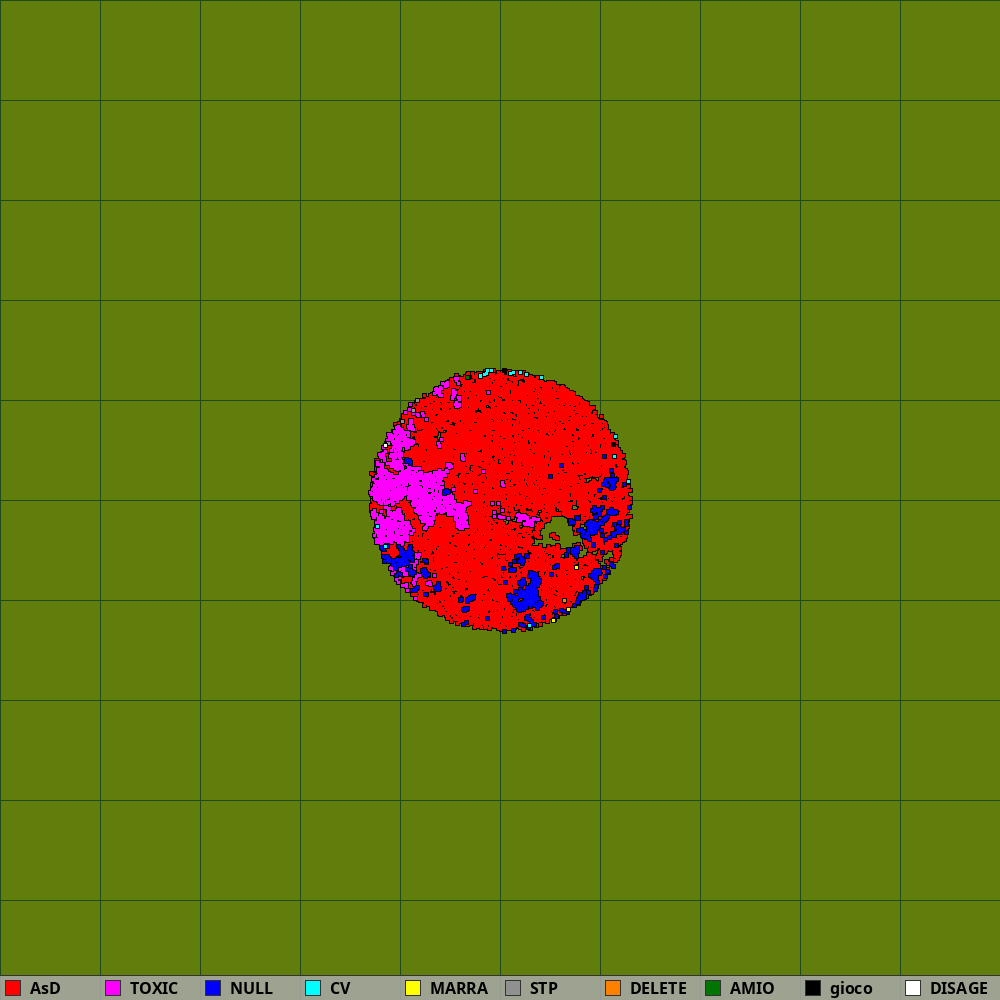Click the cyan CV legend swatch
Image resolution: width=1000 pixels, height=1000 pixels.
point(313,988)
